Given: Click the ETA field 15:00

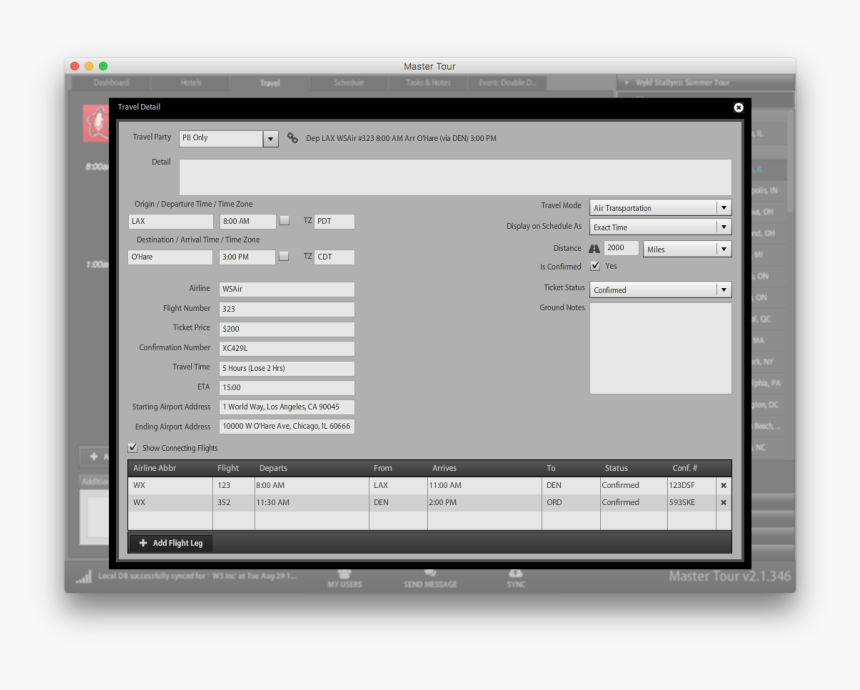Looking at the screenshot, I should coord(287,387).
